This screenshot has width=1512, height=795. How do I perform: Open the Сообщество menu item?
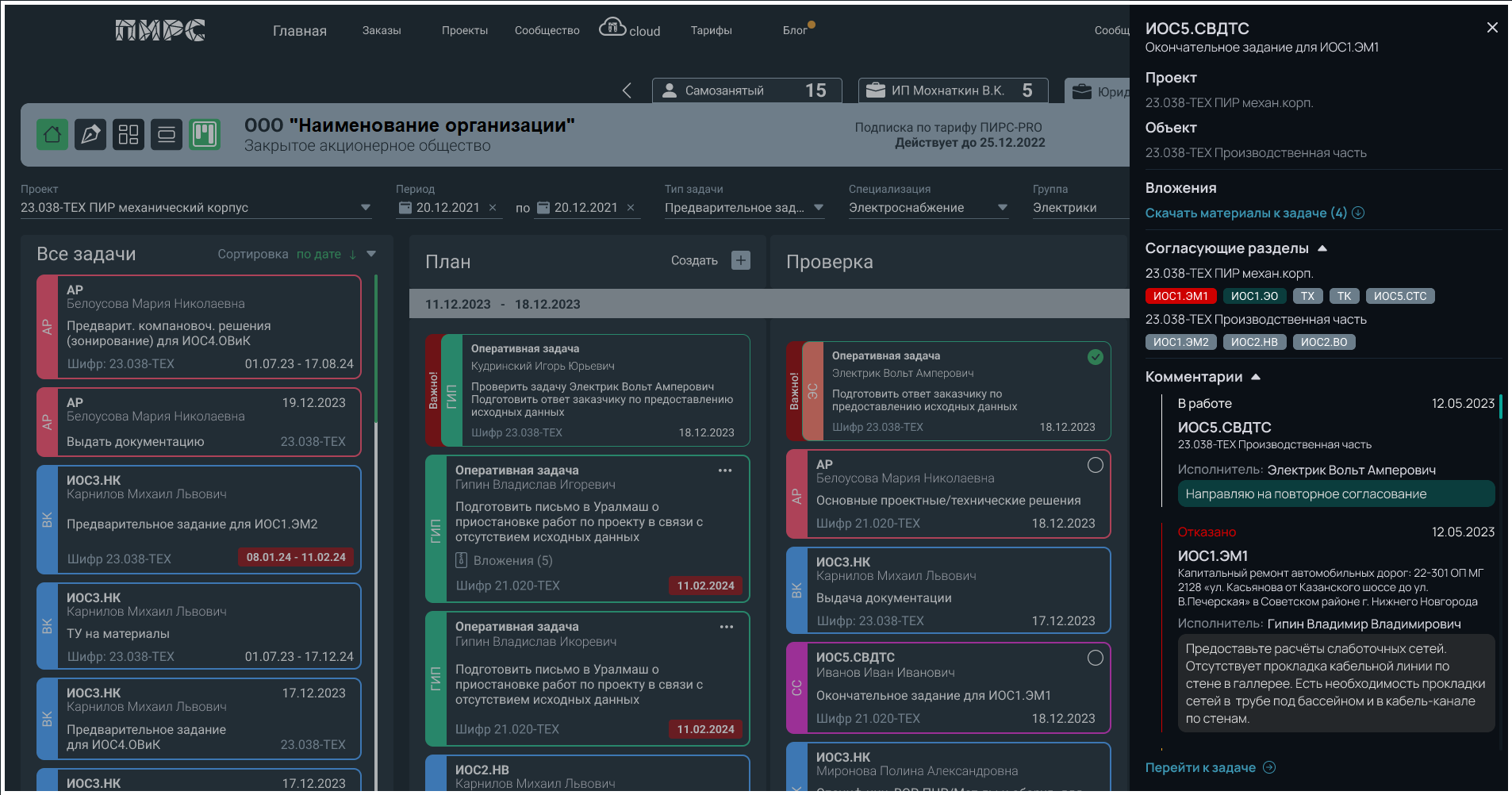[x=547, y=30]
